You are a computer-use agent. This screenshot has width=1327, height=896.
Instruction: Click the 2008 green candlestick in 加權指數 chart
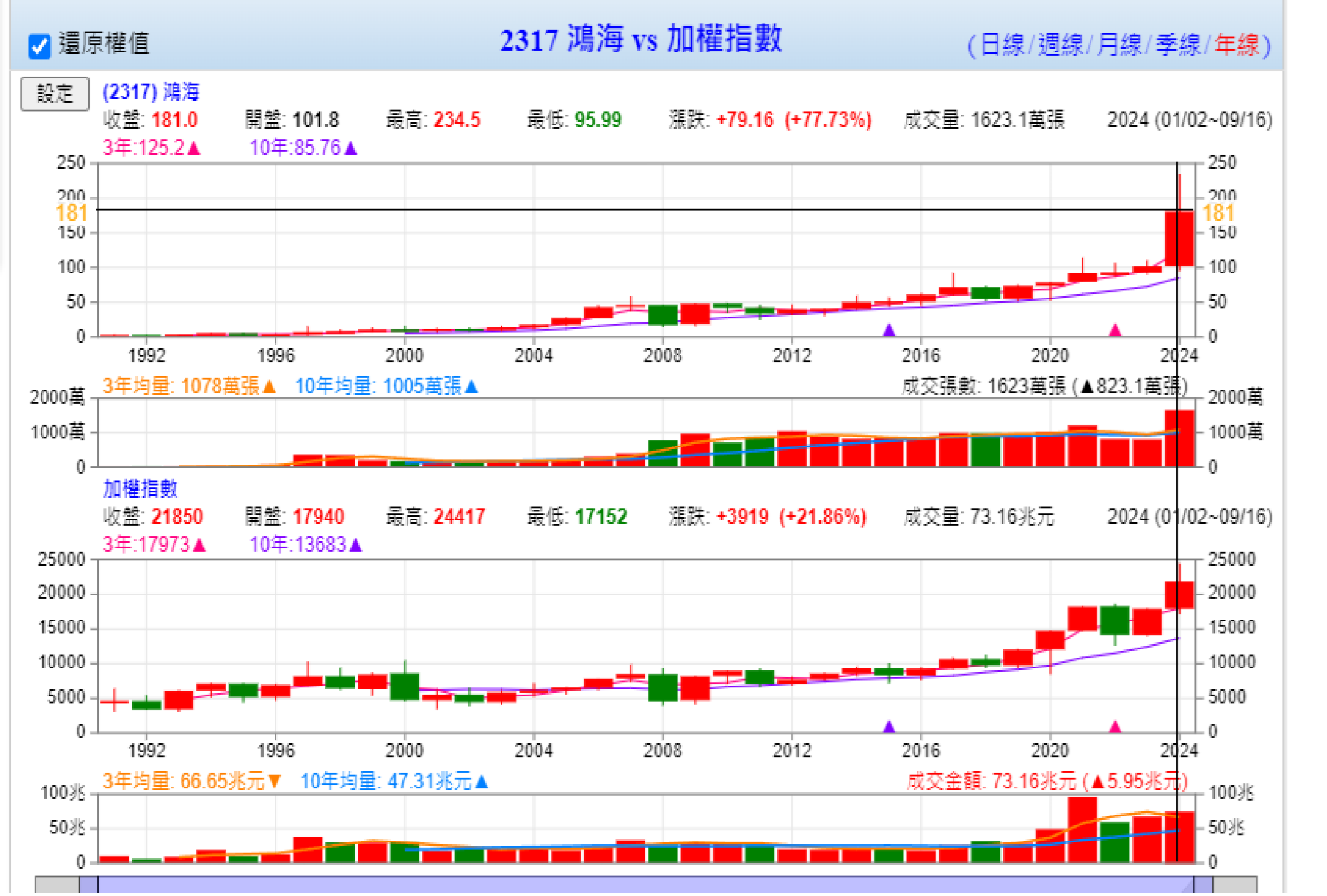point(663,688)
